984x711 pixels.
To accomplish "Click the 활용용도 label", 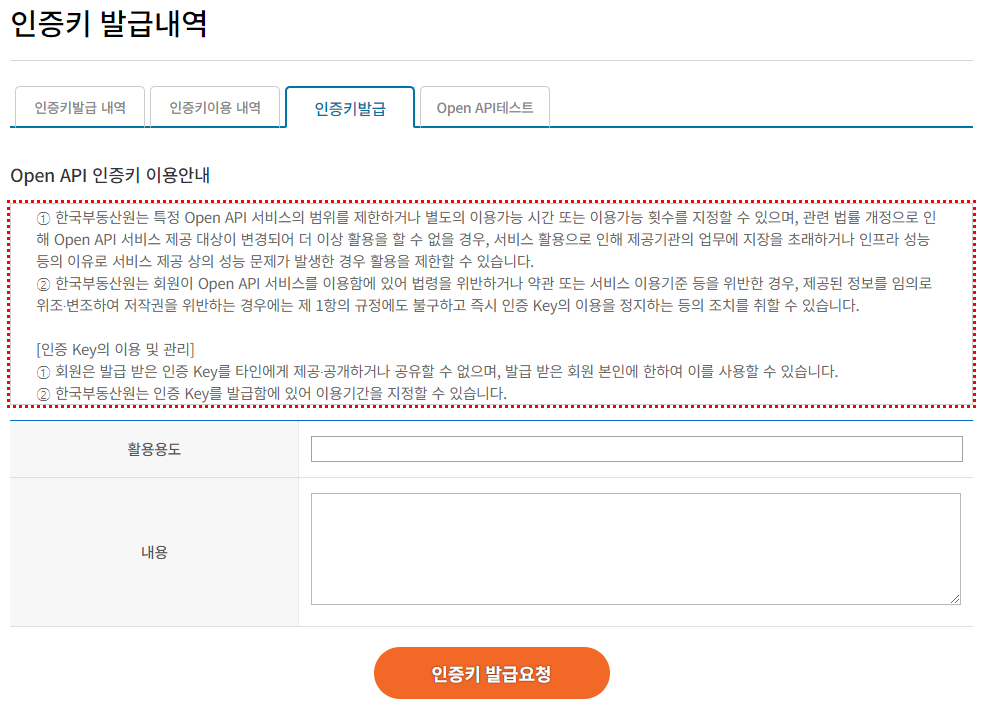I will [x=154, y=449].
